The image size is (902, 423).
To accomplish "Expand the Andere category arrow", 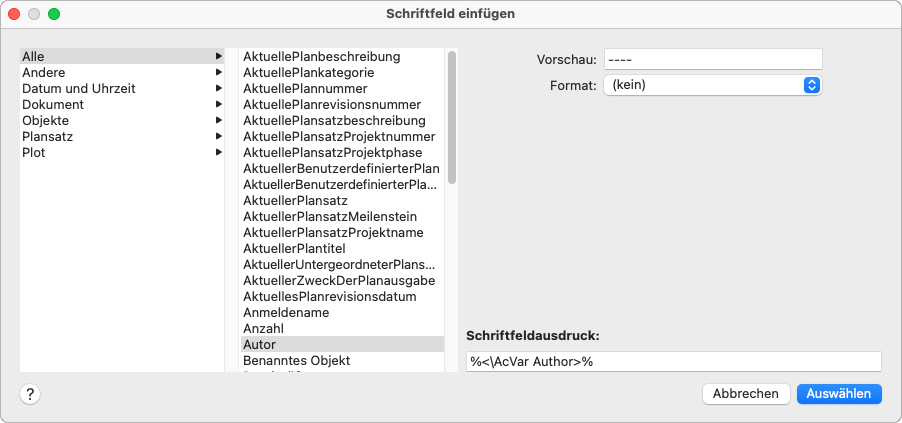I will (x=218, y=73).
